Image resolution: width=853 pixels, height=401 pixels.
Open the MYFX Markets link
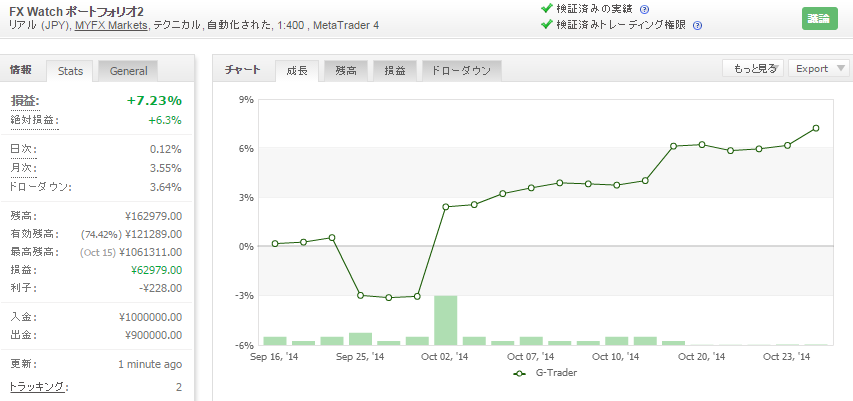111,25
